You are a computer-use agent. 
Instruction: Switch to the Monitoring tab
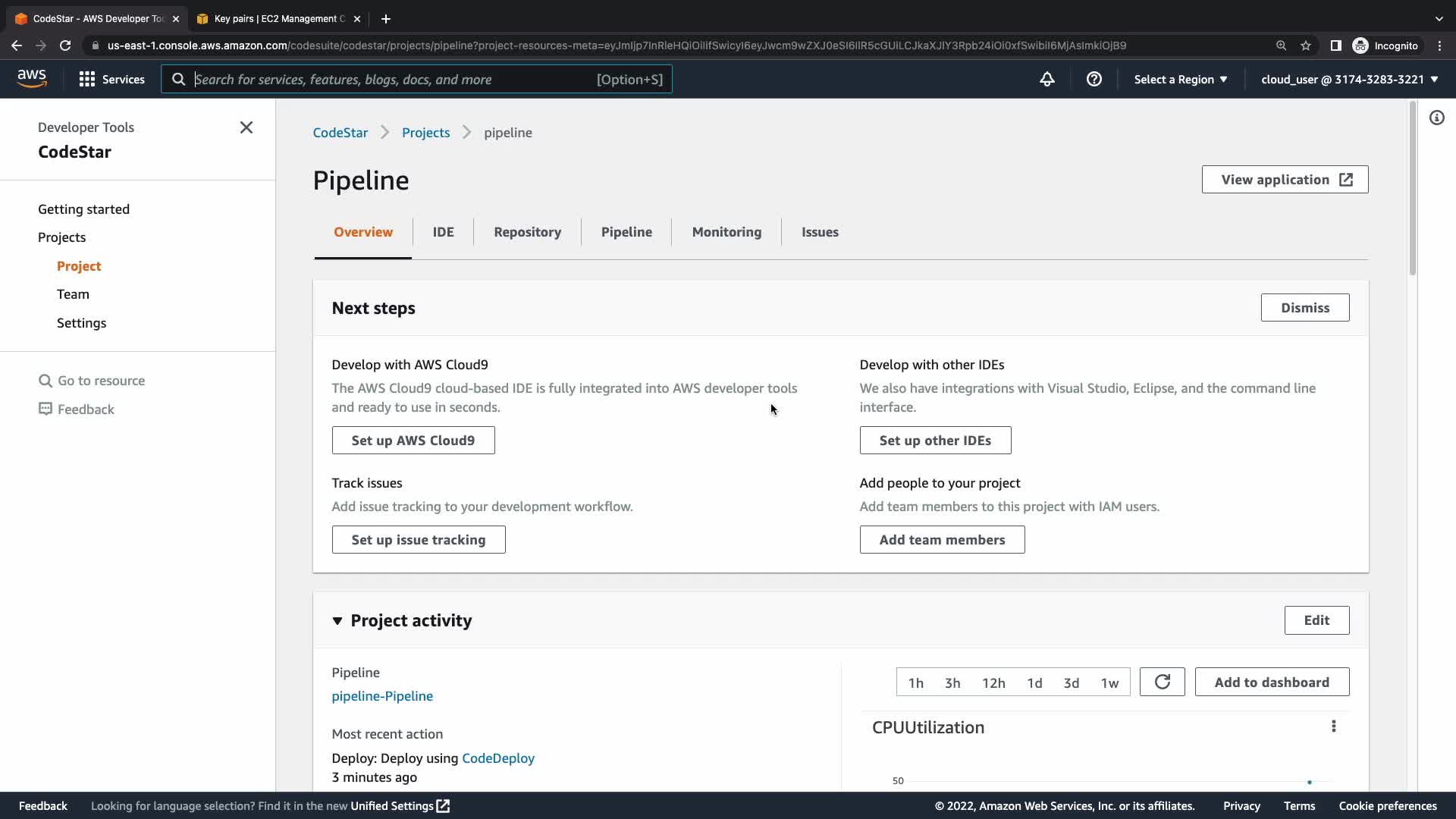(726, 232)
